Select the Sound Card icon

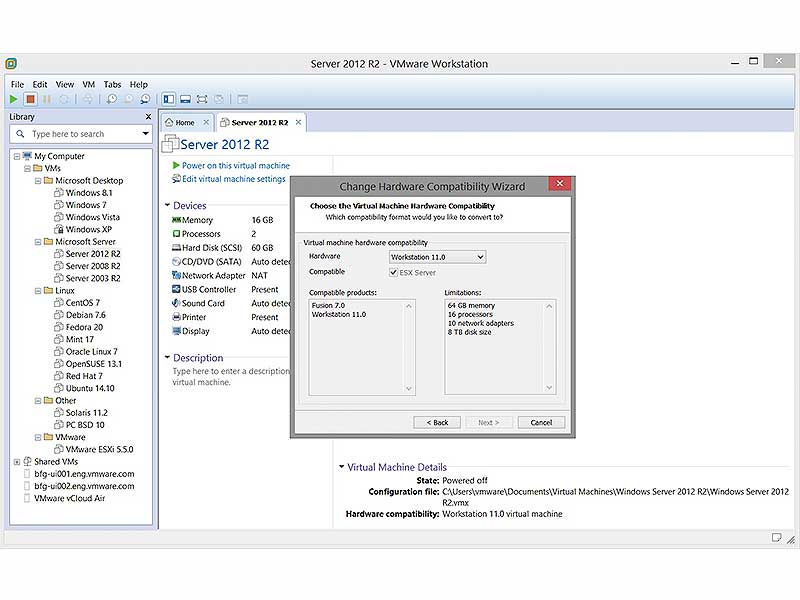pos(177,303)
